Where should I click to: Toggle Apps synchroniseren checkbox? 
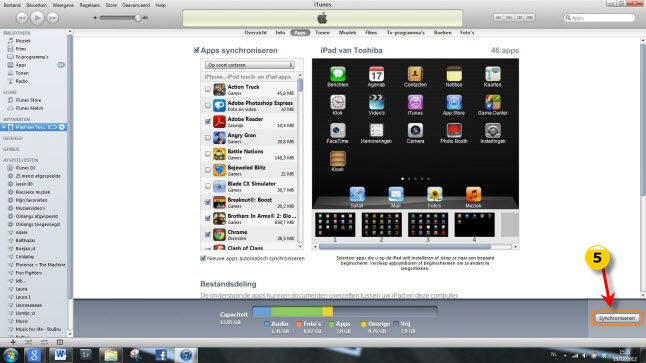click(197, 50)
